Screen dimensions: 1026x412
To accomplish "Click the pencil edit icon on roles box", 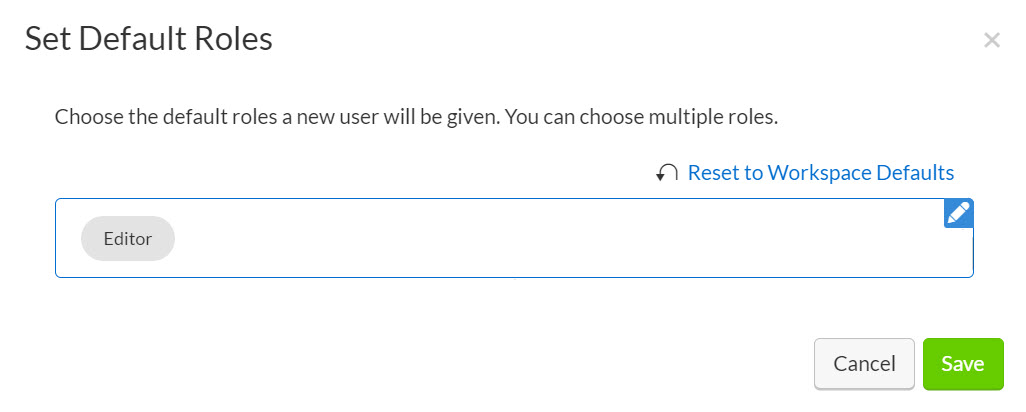I will (958, 213).
